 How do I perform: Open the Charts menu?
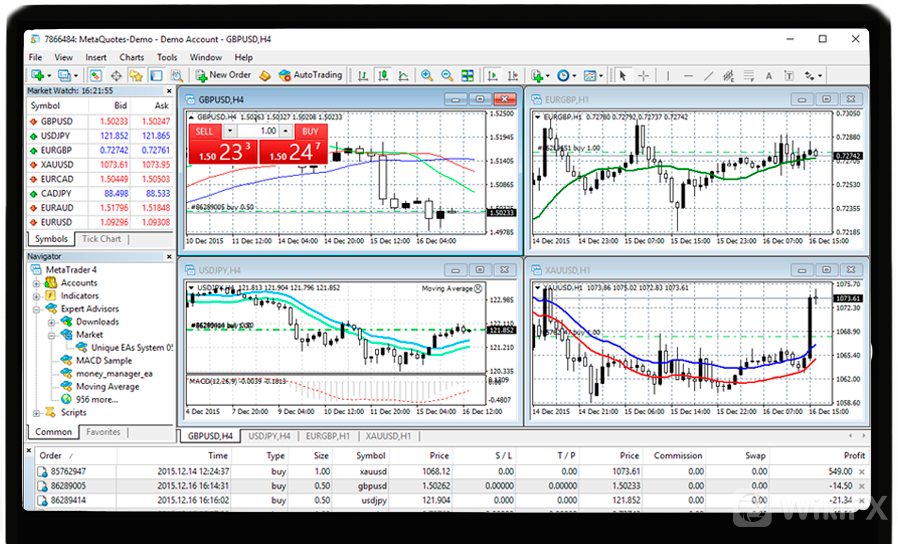click(132, 57)
